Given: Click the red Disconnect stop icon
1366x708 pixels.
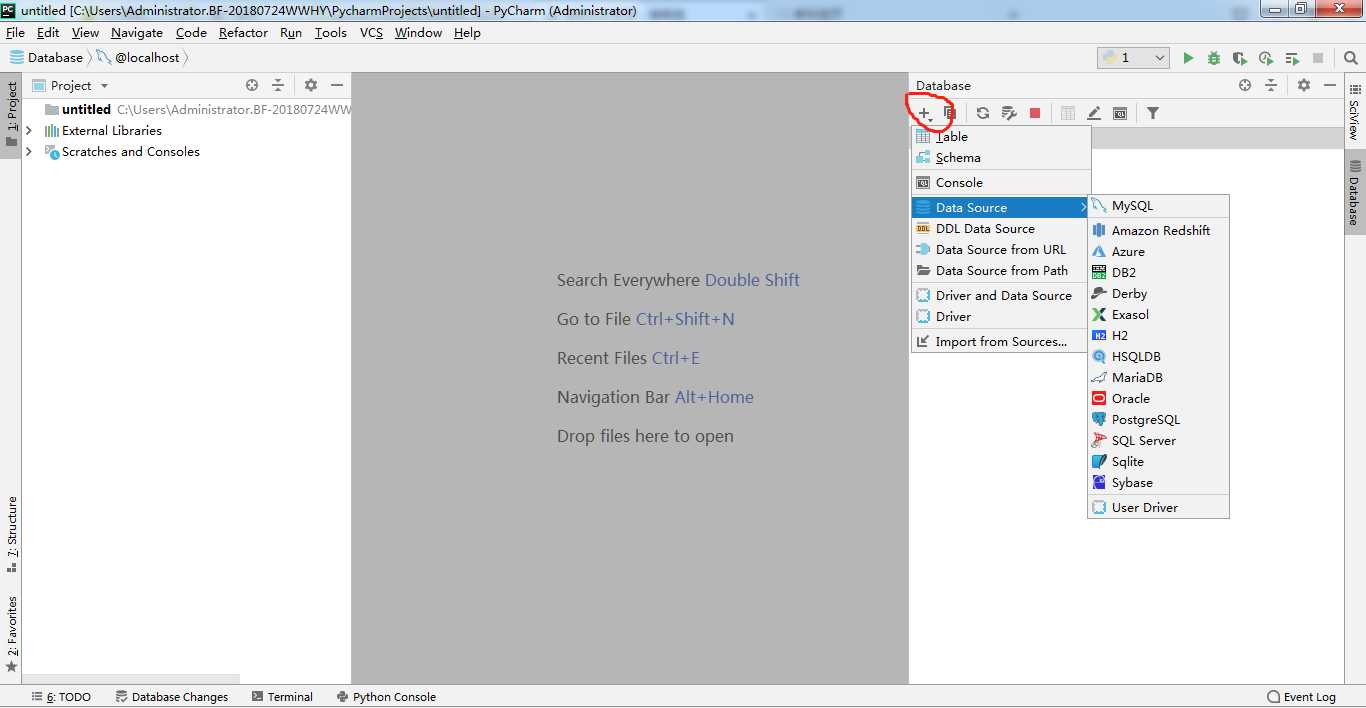Looking at the screenshot, I should pyautogui.click(x=1035, y=113).
